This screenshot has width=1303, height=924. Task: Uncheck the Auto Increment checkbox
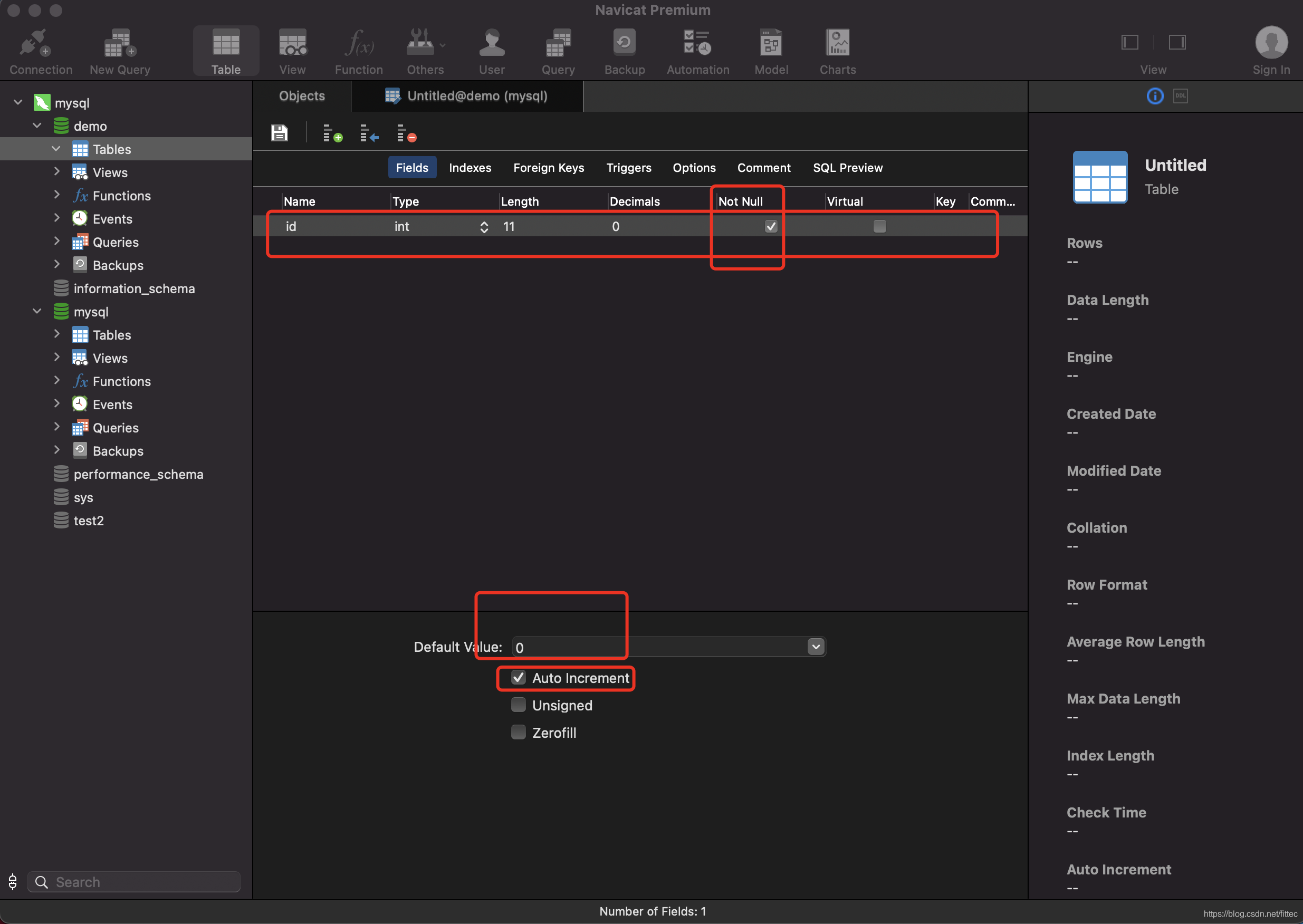tap(519, 678)
